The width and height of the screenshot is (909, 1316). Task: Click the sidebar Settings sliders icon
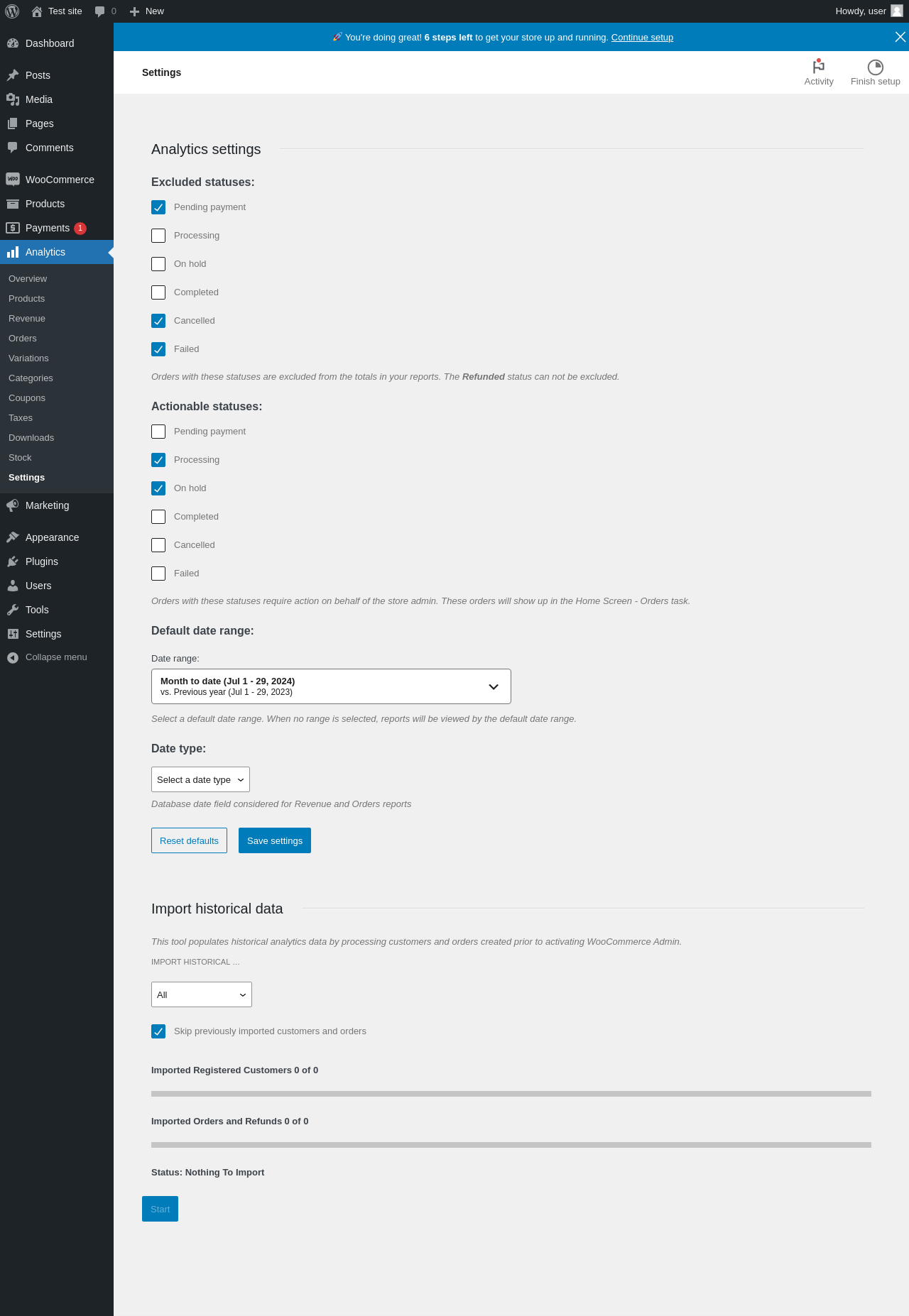coord(13,634)
